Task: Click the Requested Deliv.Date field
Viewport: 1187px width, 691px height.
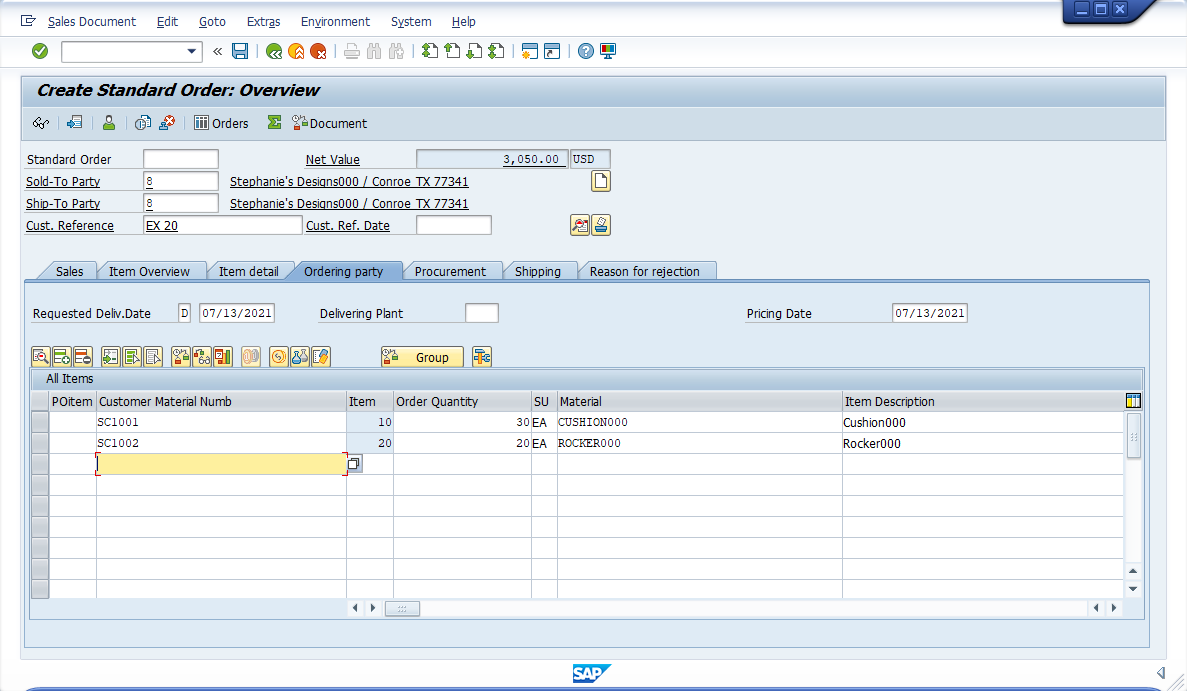Action: pyautogui.click(x=236, y=313)
